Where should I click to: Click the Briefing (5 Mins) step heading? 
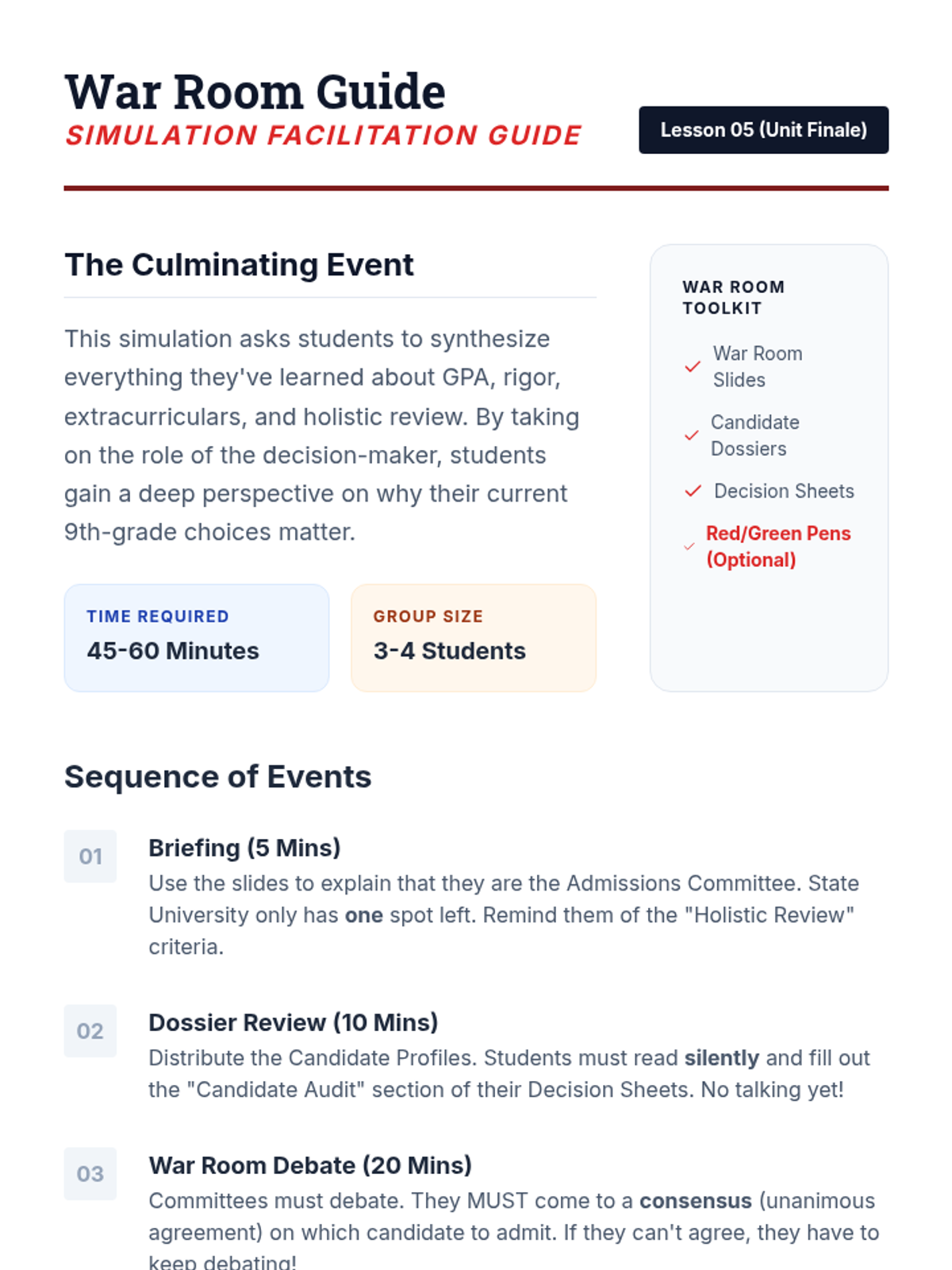pyautogui.click(x=244, y=848)
